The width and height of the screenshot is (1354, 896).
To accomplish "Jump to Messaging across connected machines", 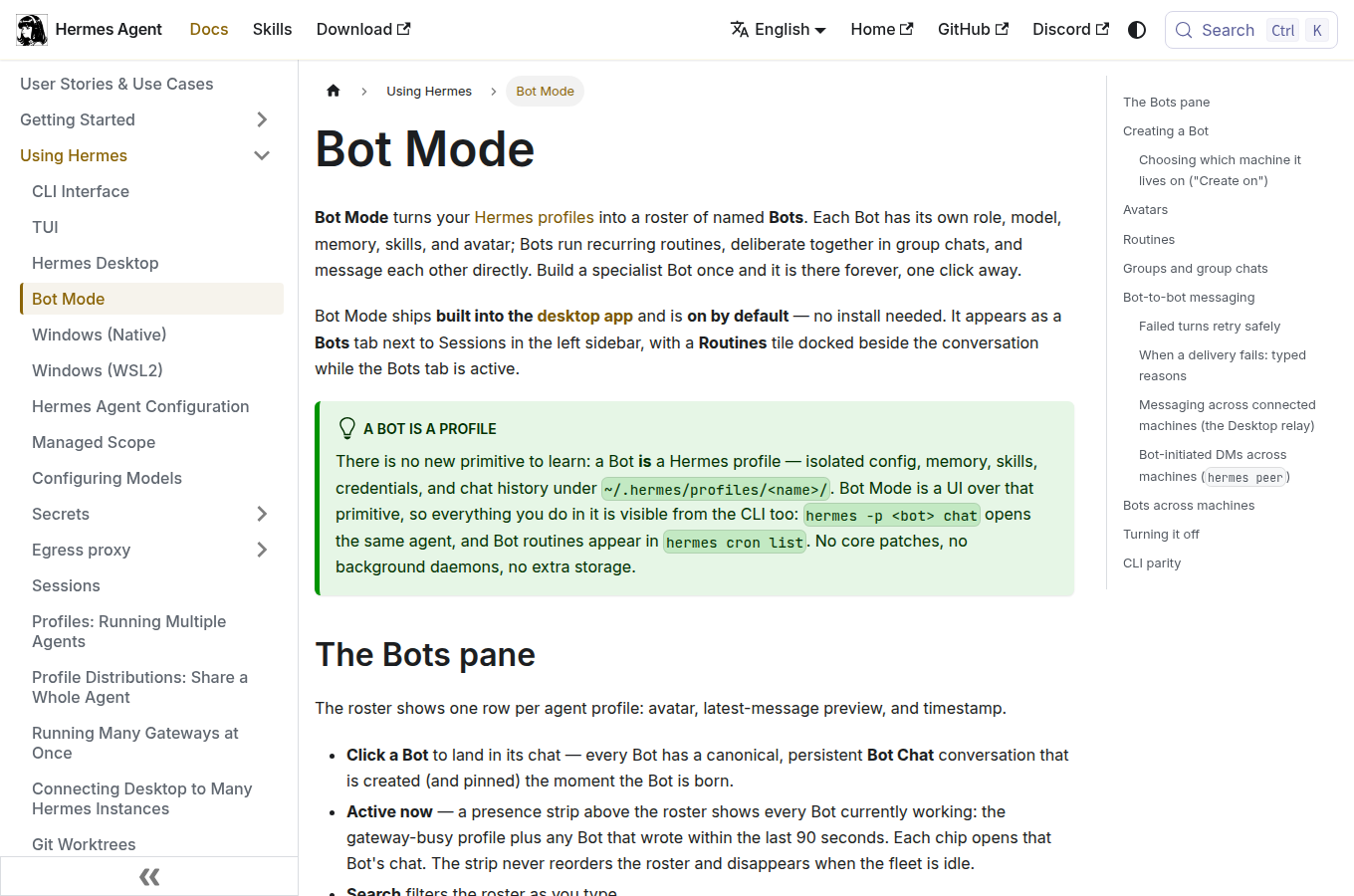I will (1228, 415).
